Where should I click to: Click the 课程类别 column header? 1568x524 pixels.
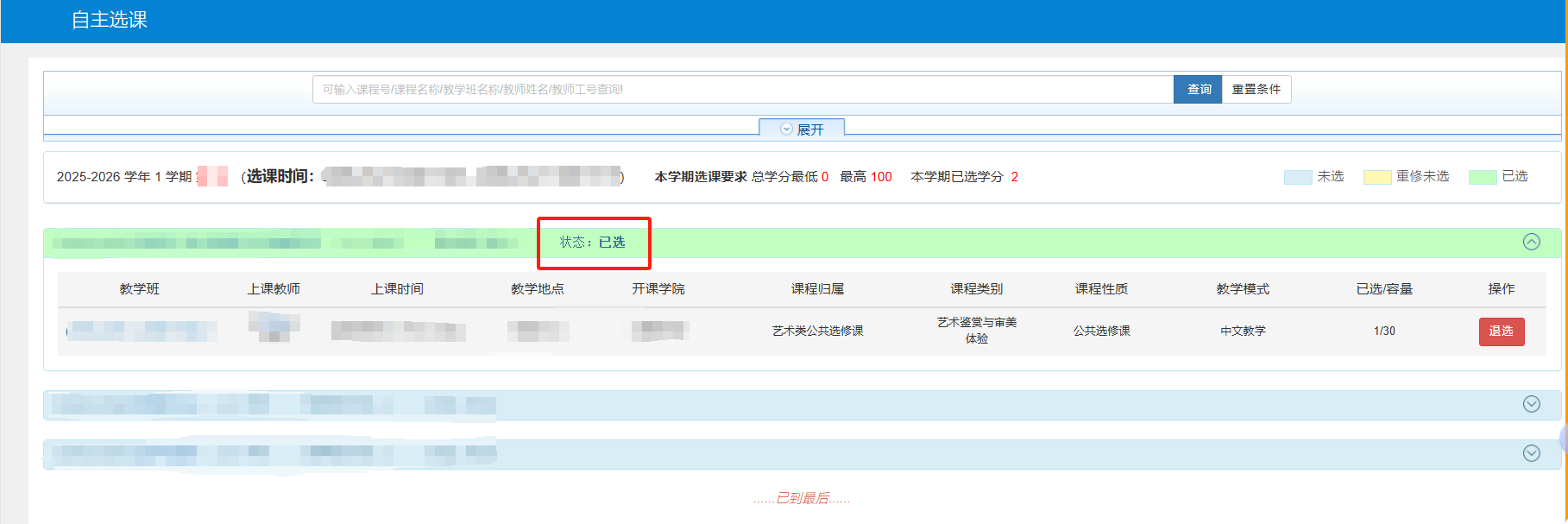(976, 289)
